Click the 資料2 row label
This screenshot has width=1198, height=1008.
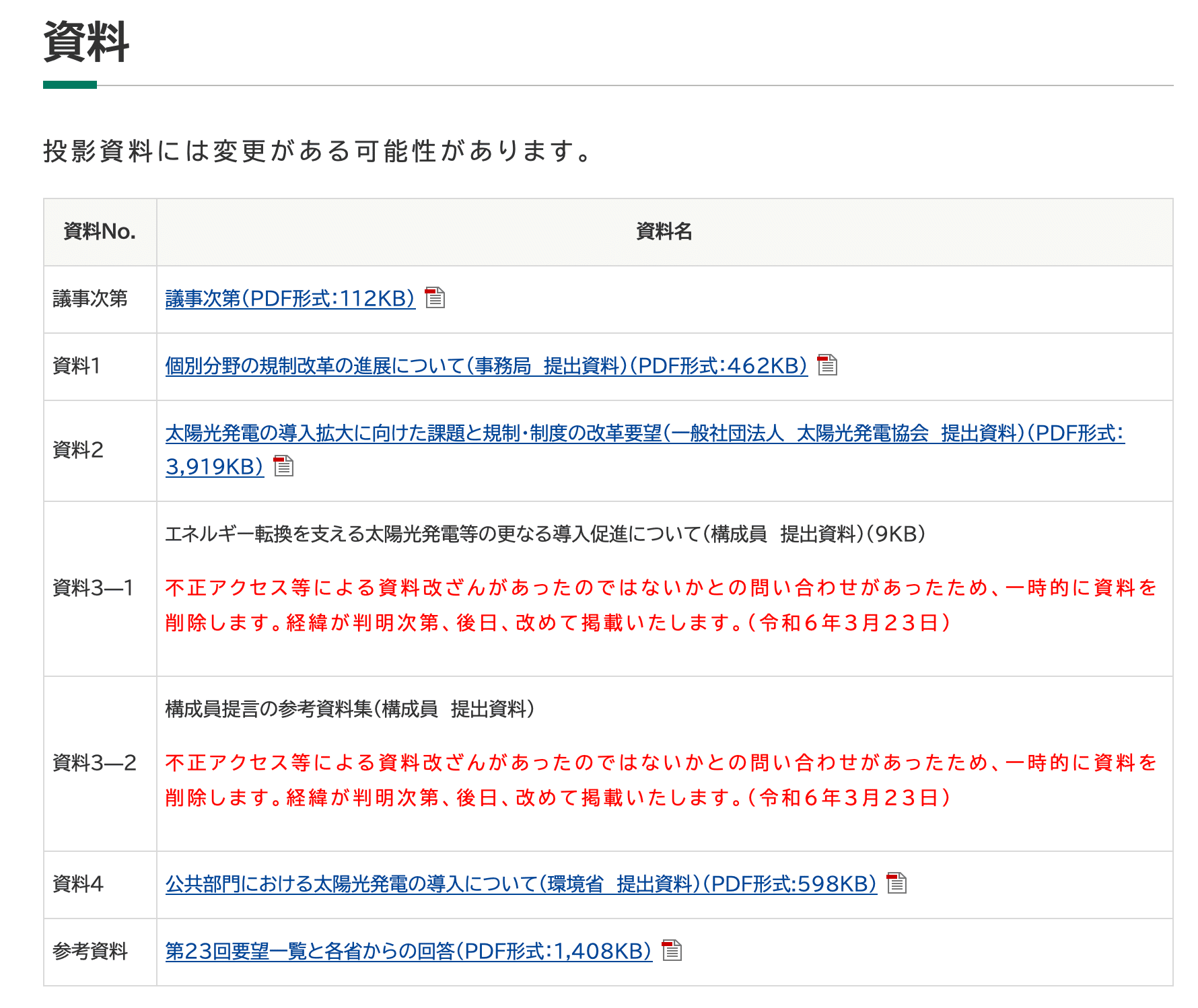tap(78, 450)
